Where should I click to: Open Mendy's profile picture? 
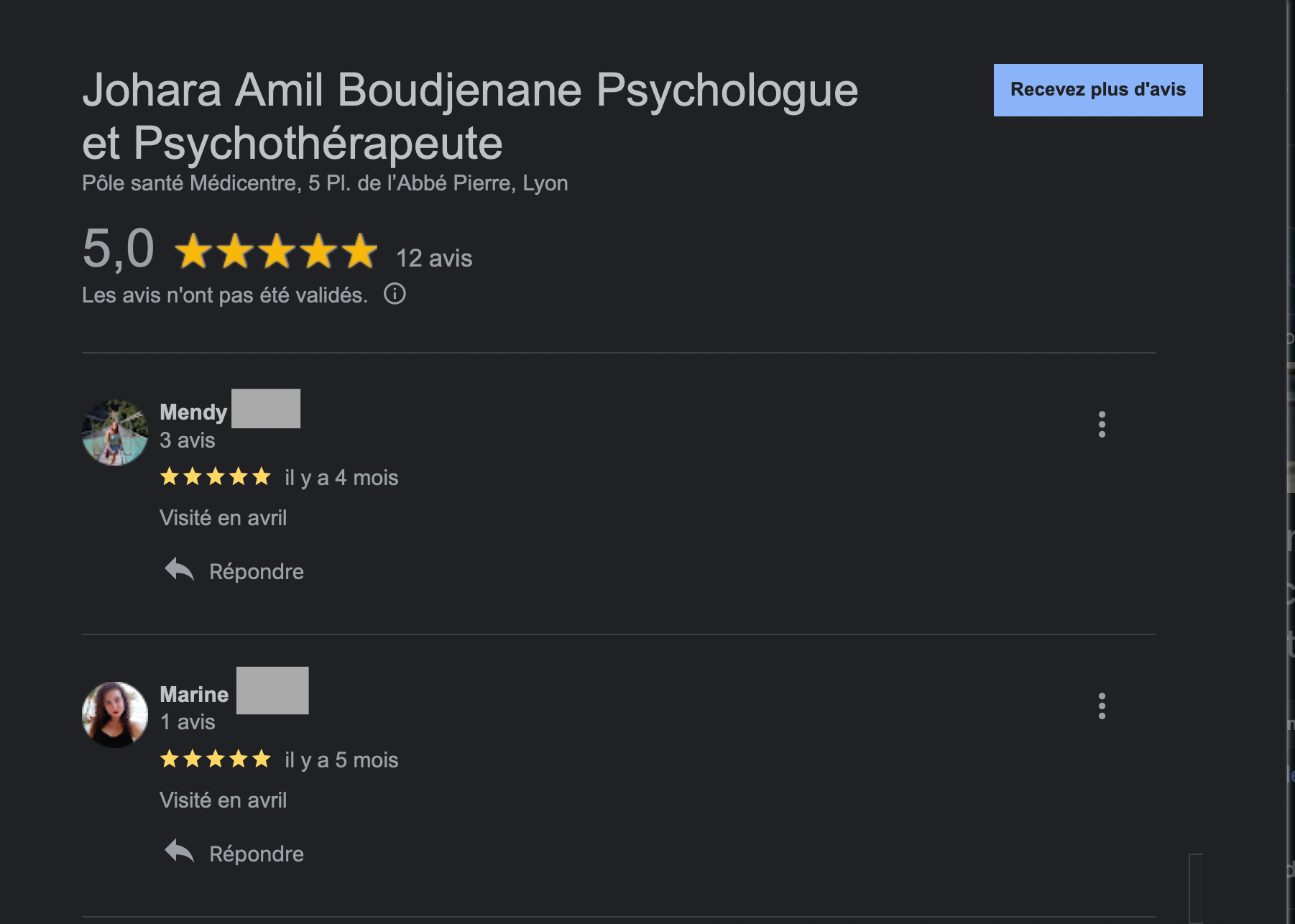(115, 433)
